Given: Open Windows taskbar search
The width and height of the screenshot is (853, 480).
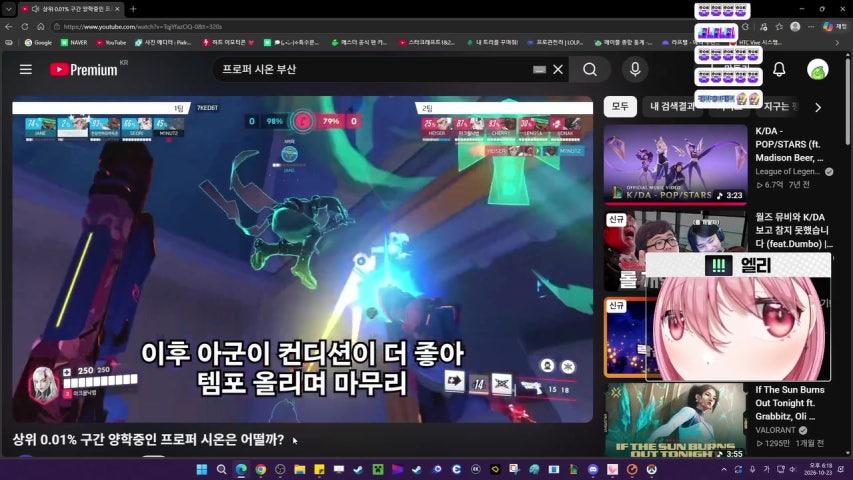Looking at the screenshot, I should (221, 469).
